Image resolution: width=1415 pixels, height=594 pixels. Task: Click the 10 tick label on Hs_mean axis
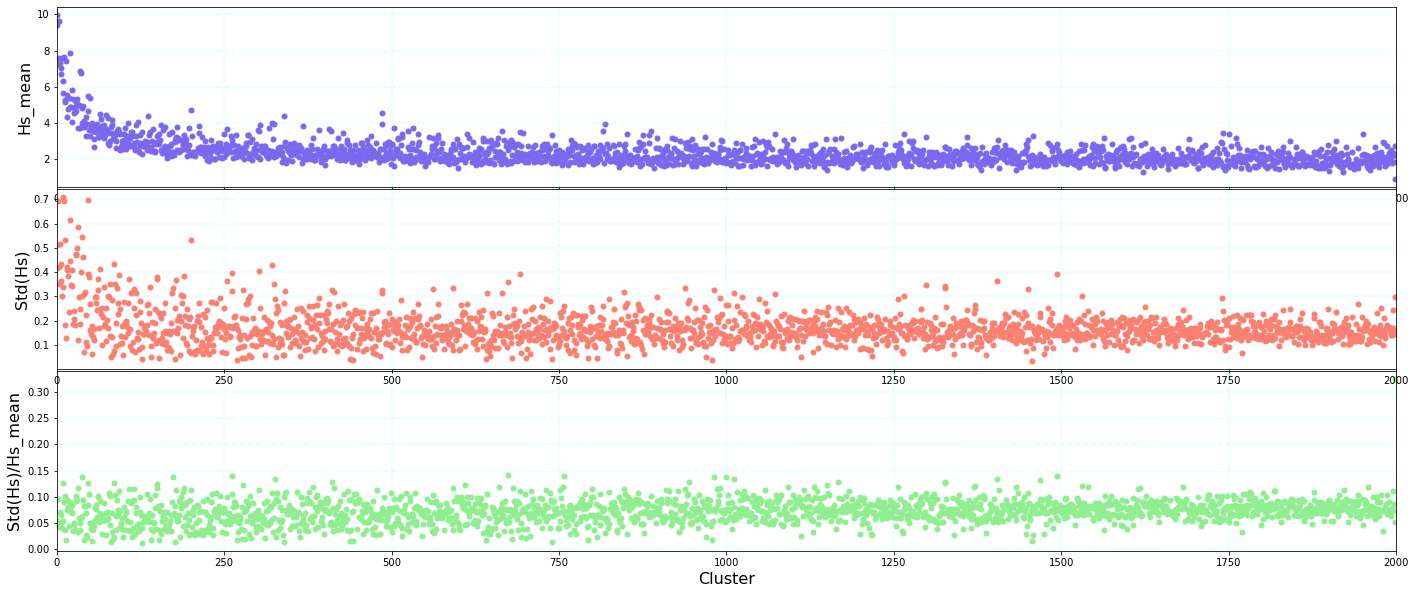point(45,14)
